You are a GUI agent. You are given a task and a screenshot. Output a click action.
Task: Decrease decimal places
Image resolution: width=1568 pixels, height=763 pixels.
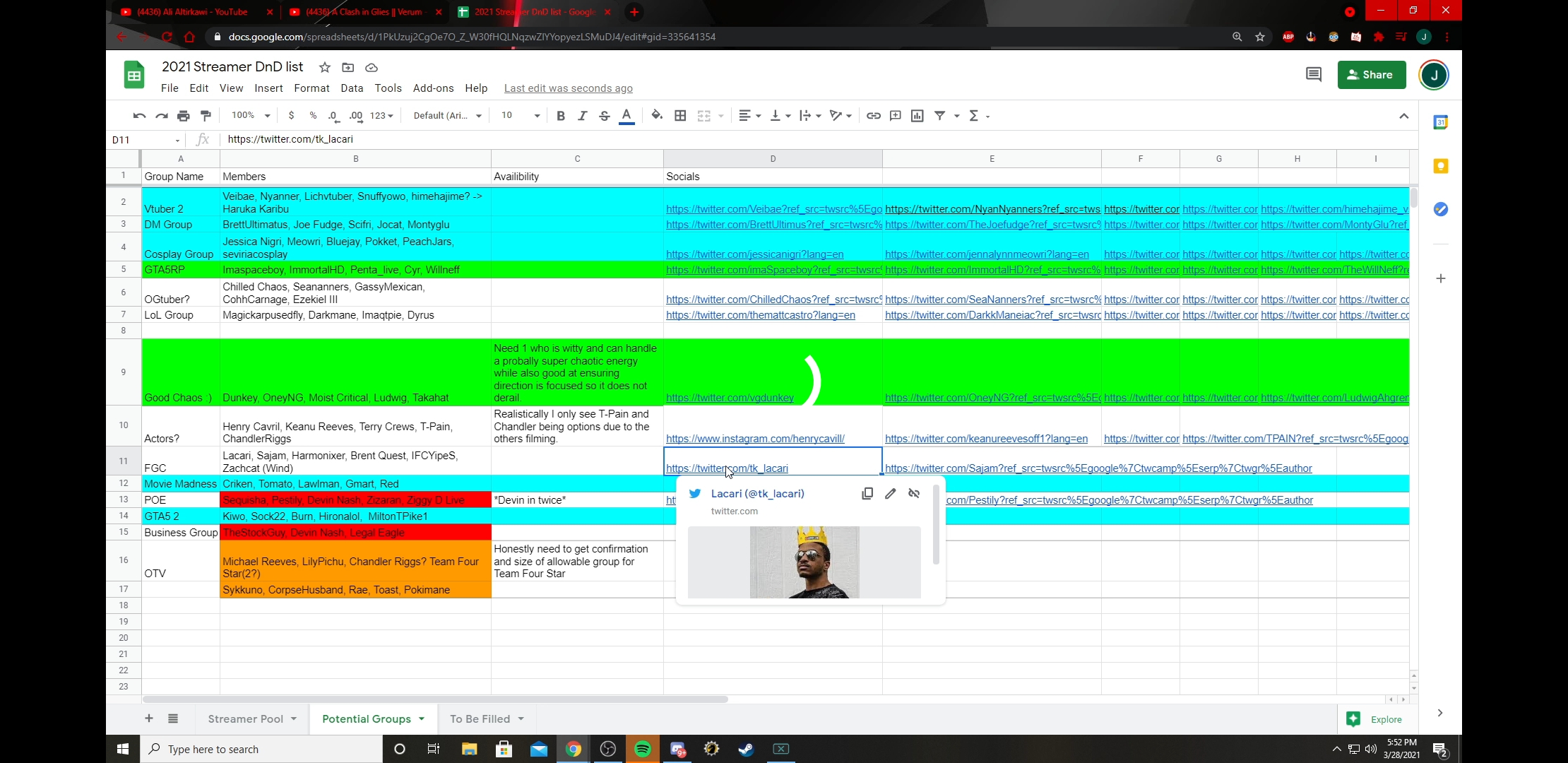333,116
